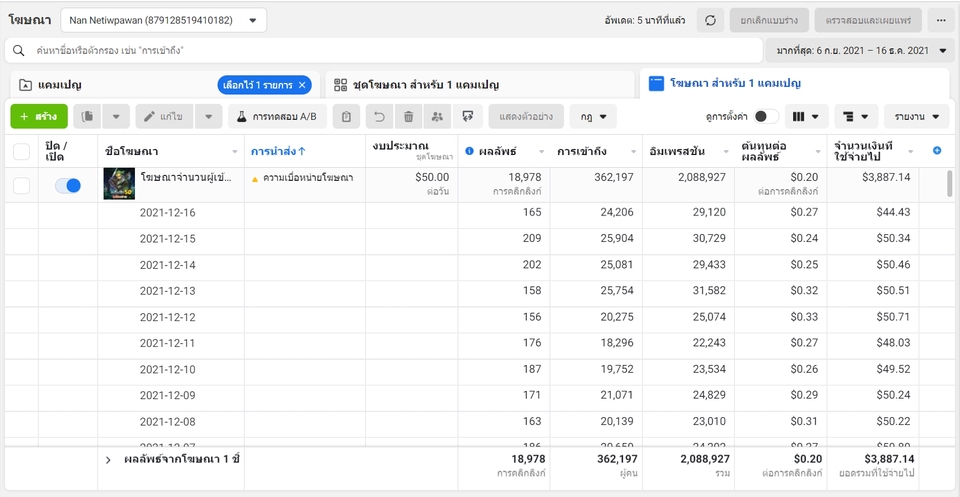This screenshot has width=960, height=497.
Task: Open the date range dropdown
Action: point(860,50)
